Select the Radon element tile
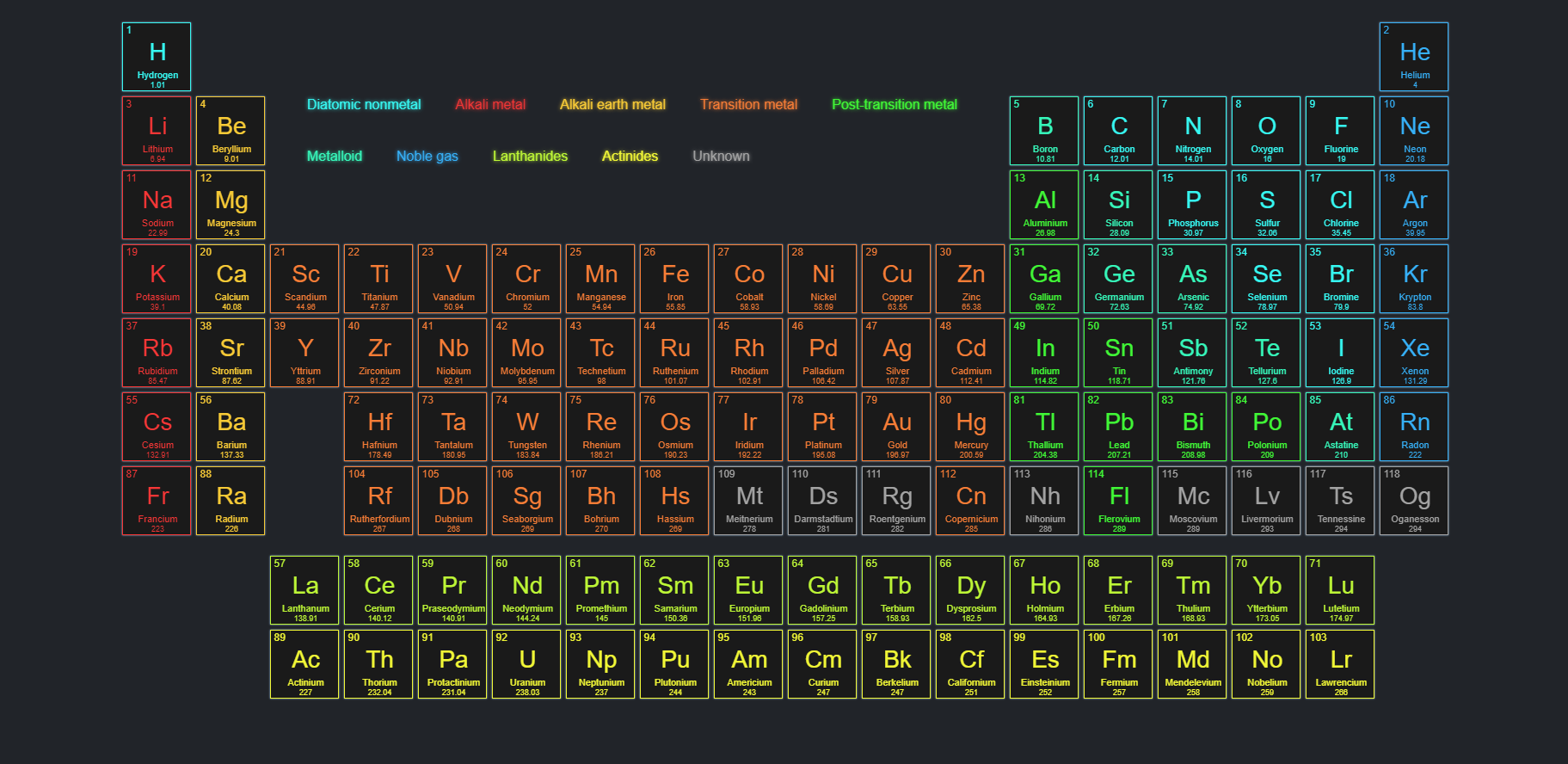1568x764 pixels. 1414,427
